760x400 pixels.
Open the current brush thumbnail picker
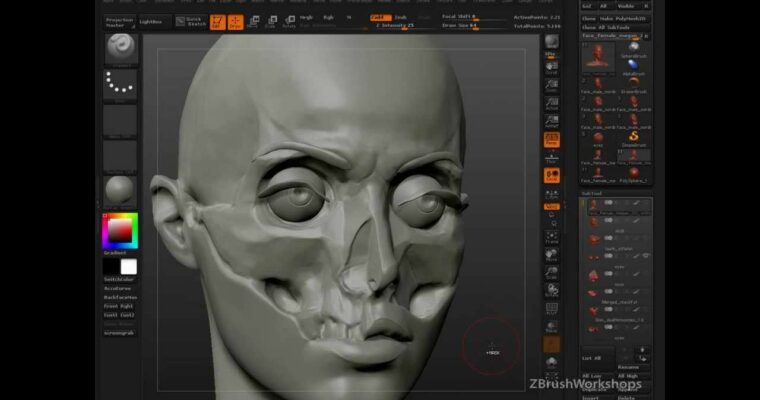click(121, 49)
